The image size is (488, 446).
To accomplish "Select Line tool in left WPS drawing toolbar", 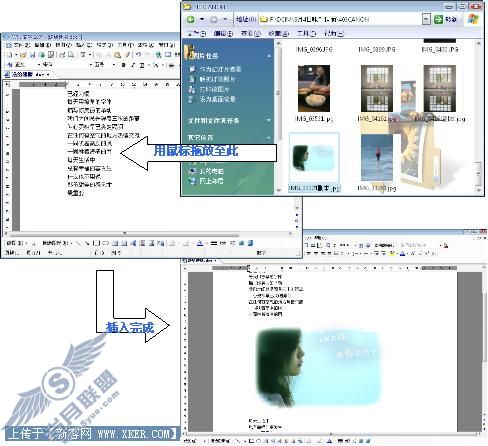I will [x=79, y=243].
